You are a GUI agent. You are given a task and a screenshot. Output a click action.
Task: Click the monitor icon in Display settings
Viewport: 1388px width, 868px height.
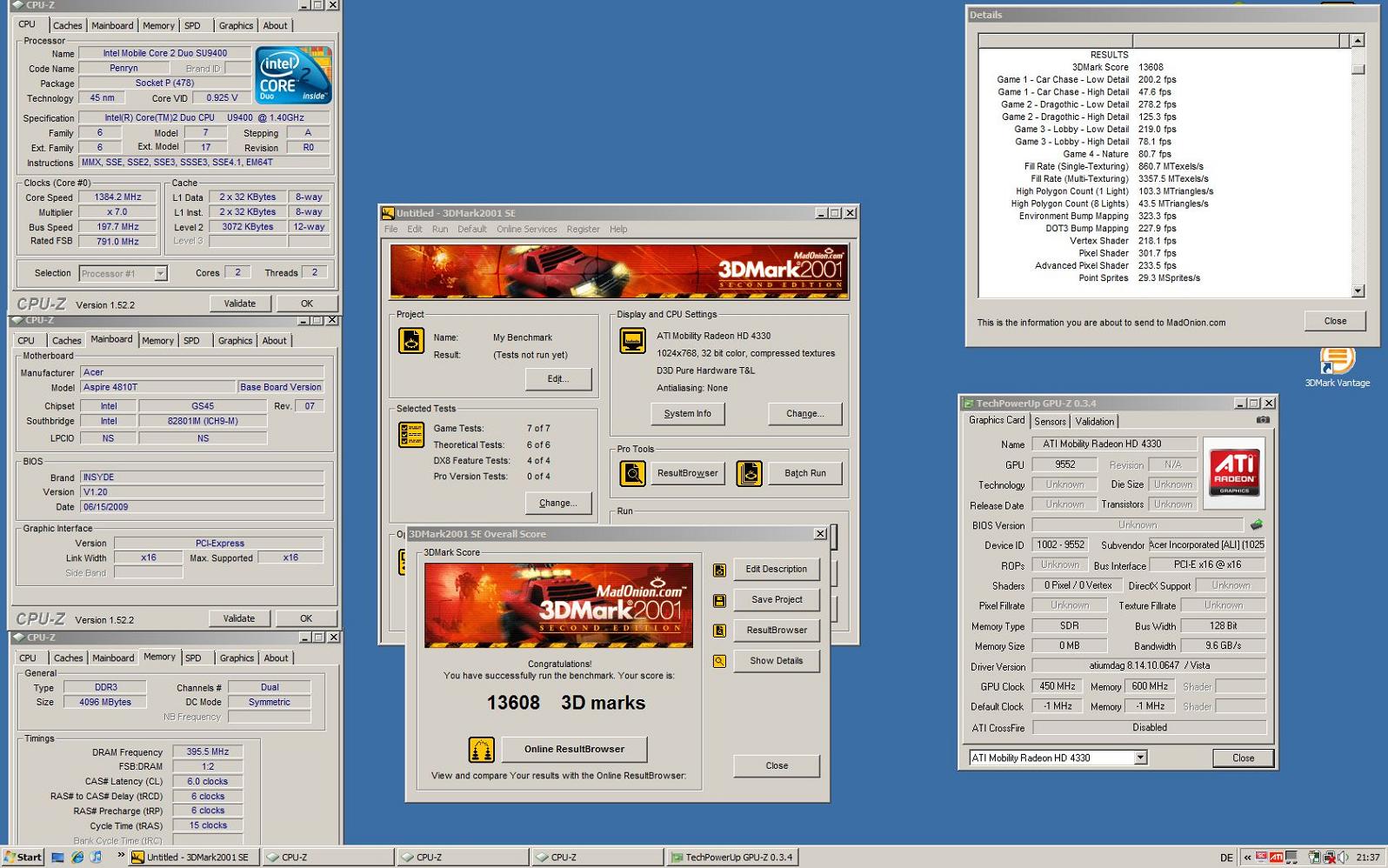click(x=632, y=341)
